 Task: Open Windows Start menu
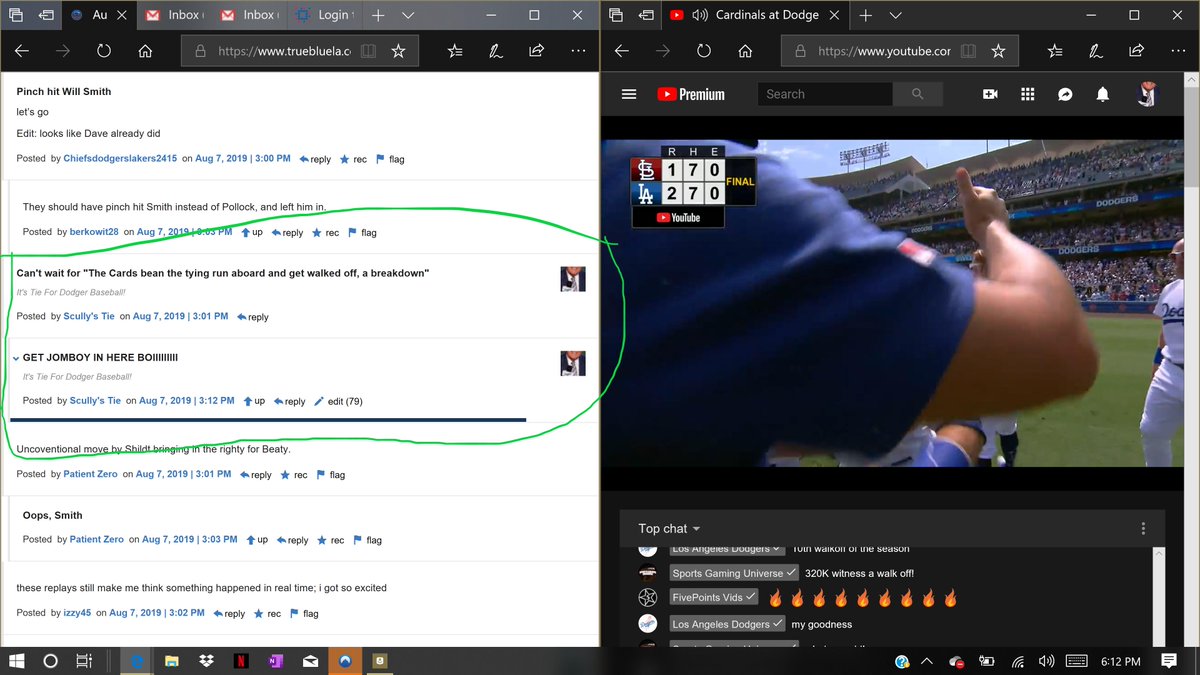coord(16,661)
